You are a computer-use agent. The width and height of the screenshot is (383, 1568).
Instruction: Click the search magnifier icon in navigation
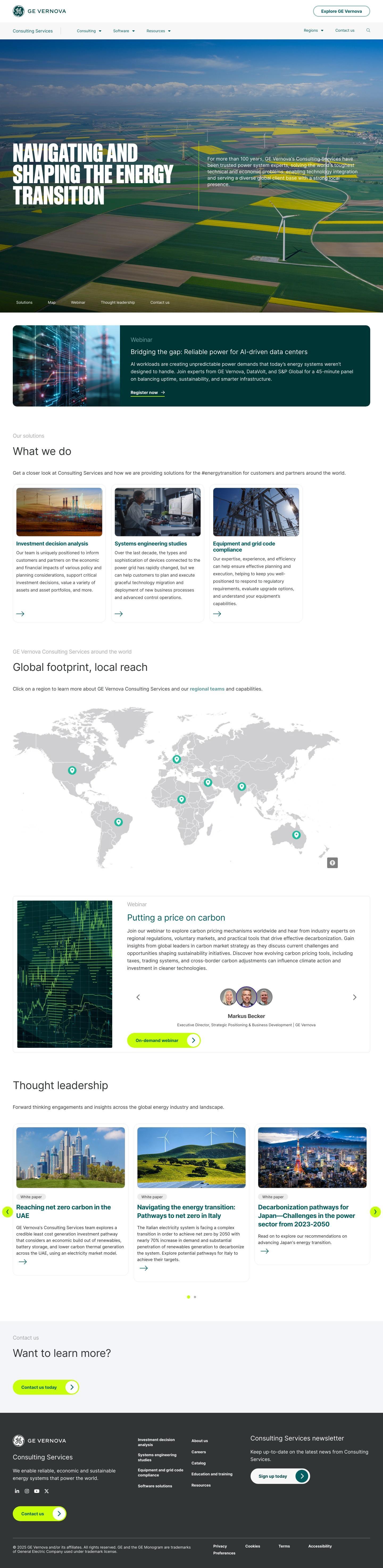tap(368, 30)
